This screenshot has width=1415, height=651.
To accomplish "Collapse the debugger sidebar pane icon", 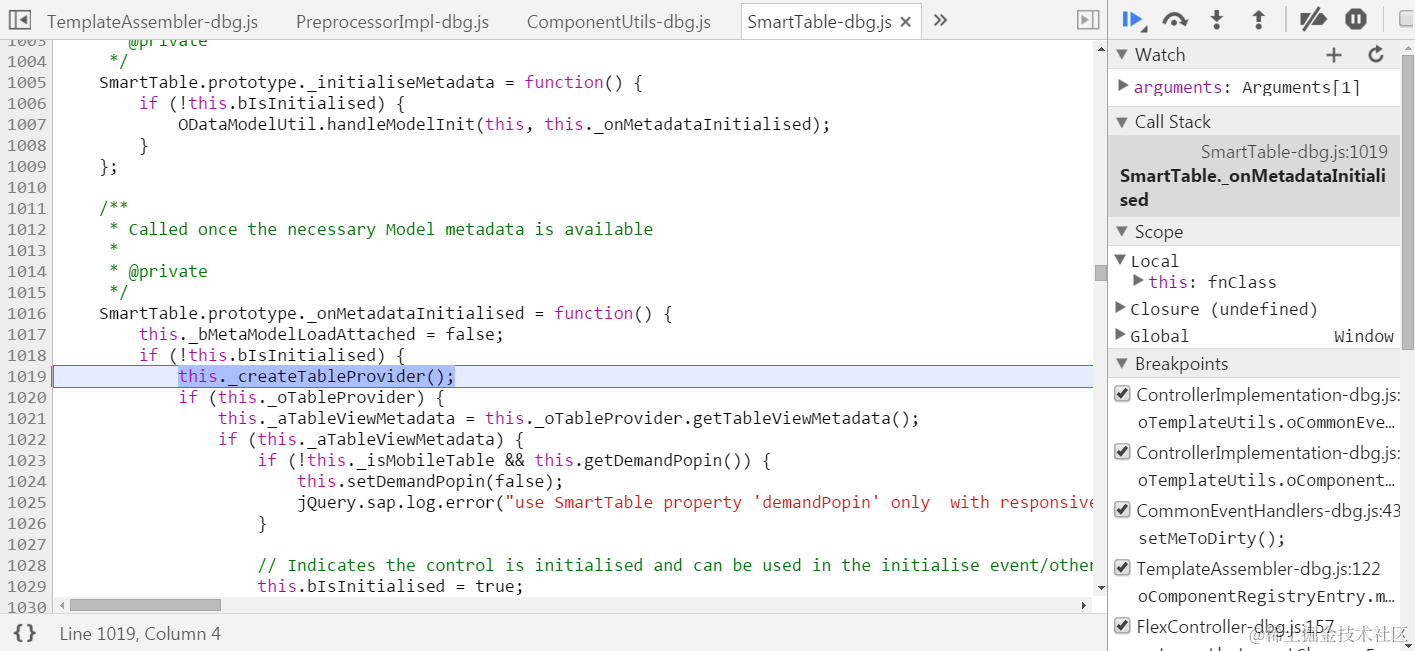I will (x=1087, y=20).
